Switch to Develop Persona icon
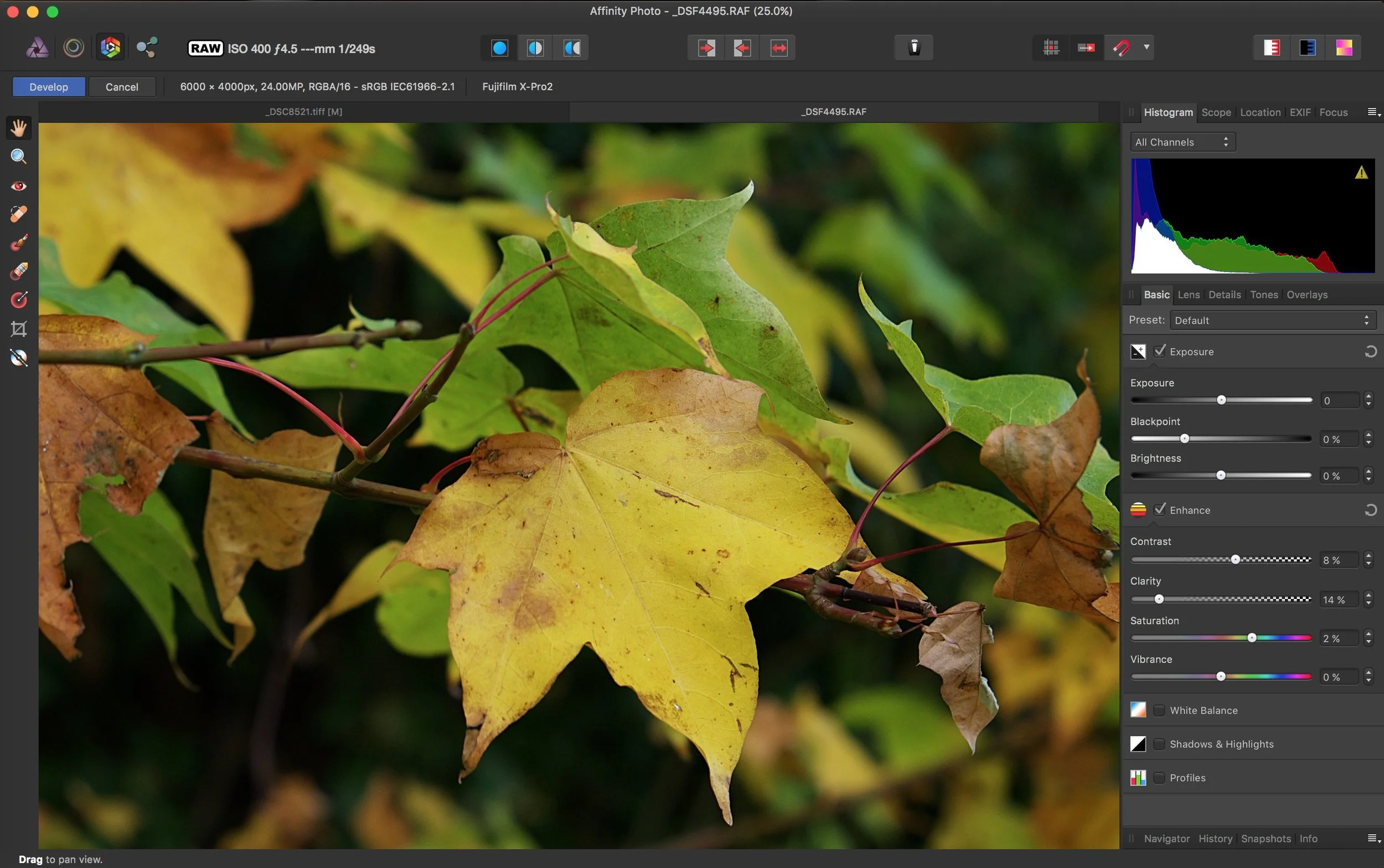Image resolution: width=1384 pixels, height=868 pixels. pyautogui.click(x=110, y=48)
